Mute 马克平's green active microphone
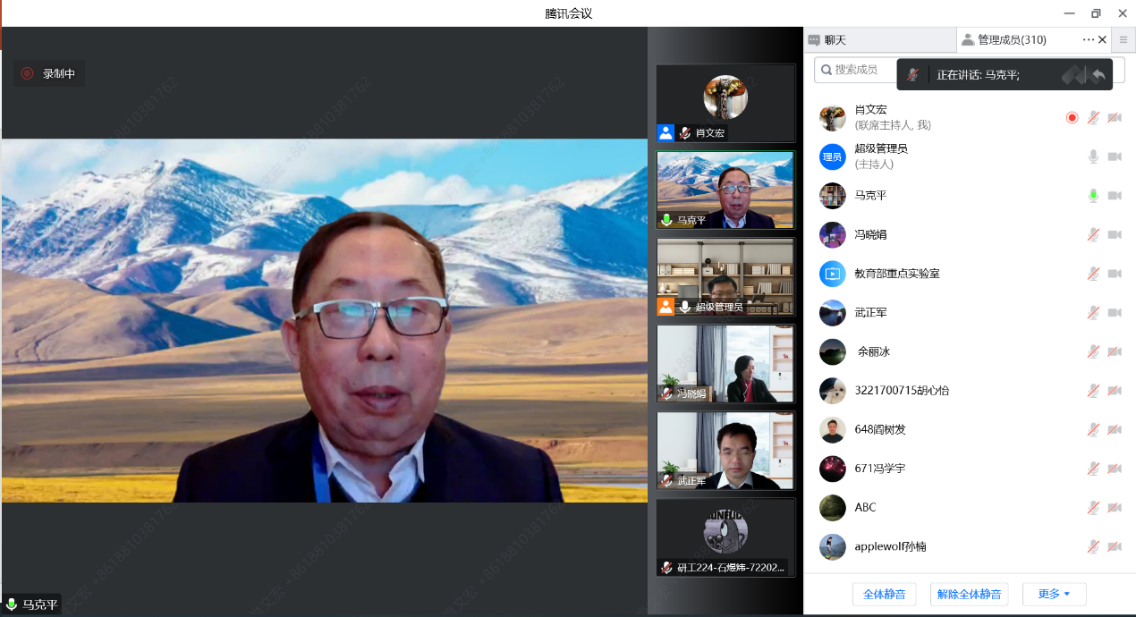Image resolution: width=1136 pixels, height=617 pixels. (x=1093, y=195)
